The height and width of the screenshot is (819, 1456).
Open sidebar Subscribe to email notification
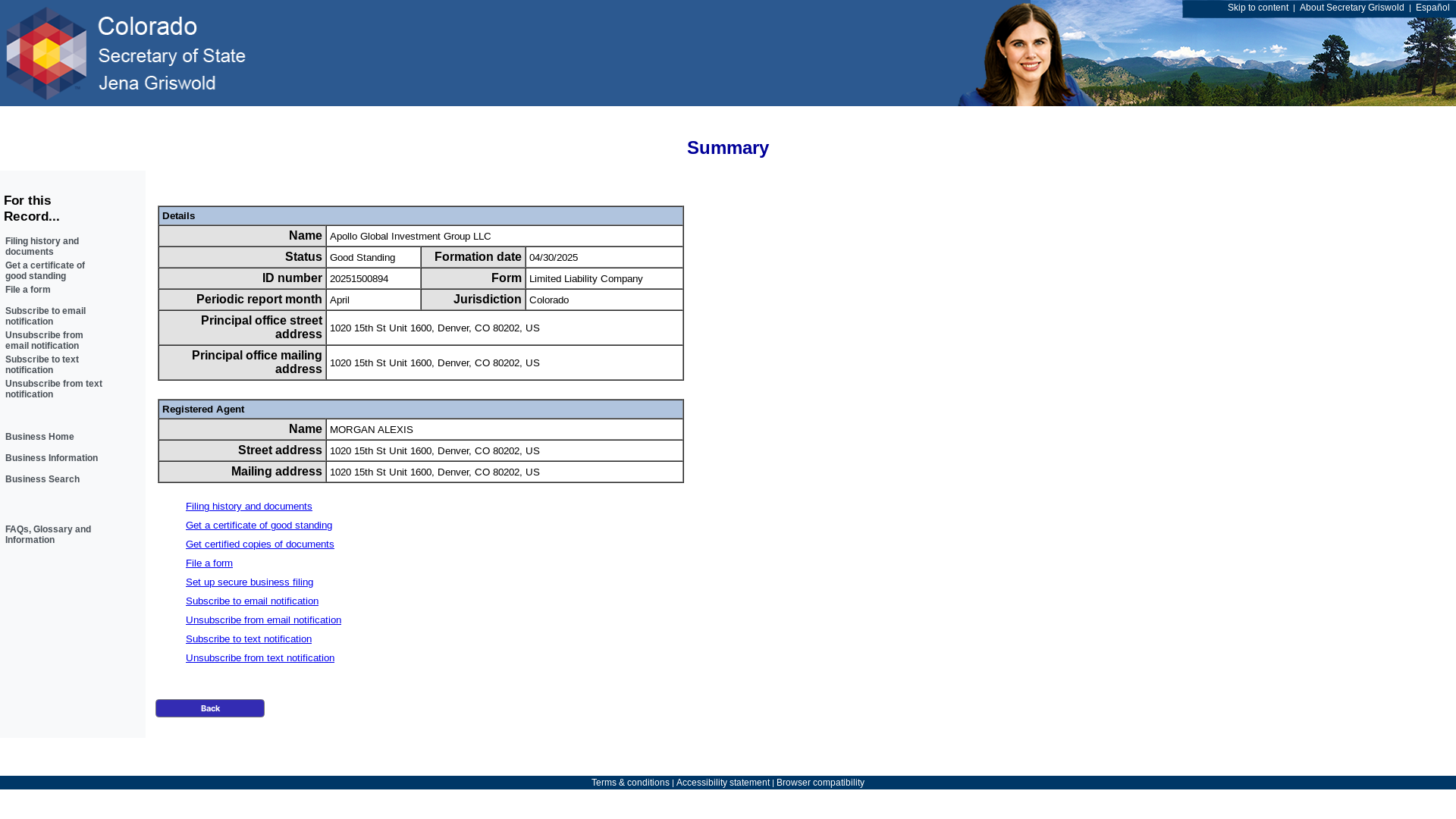pos(45,316)
